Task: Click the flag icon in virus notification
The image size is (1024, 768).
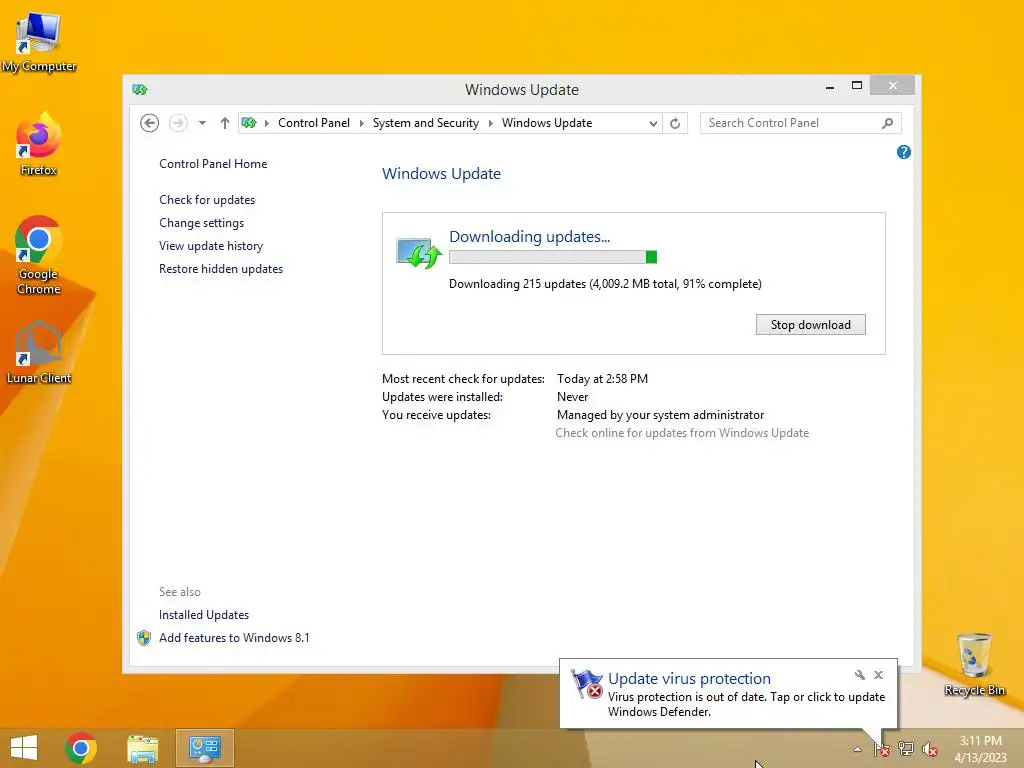Action: (x=586, y=684)
